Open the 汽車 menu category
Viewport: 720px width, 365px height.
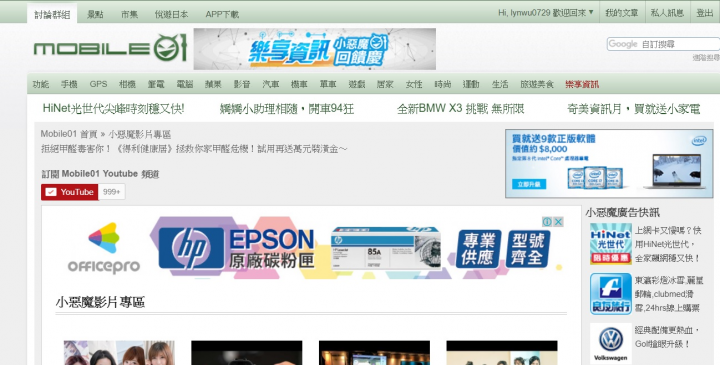(270, 84)
